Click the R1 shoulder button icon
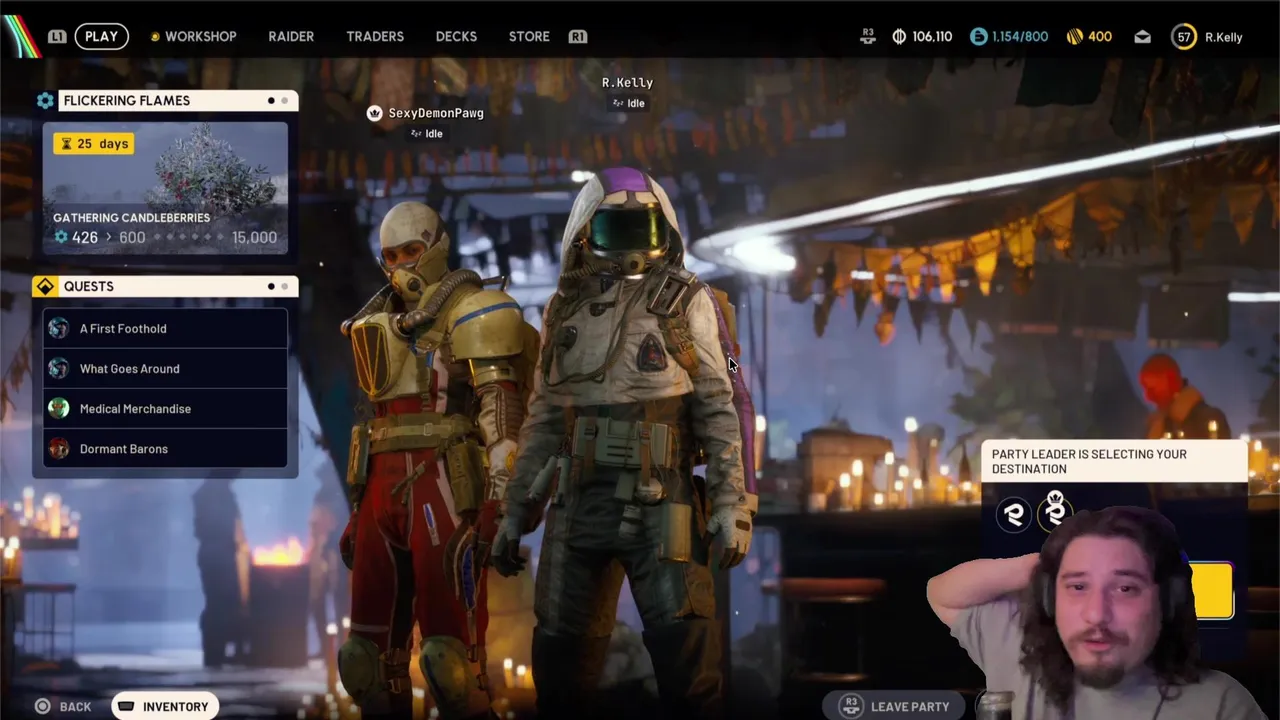 [578, 36]
